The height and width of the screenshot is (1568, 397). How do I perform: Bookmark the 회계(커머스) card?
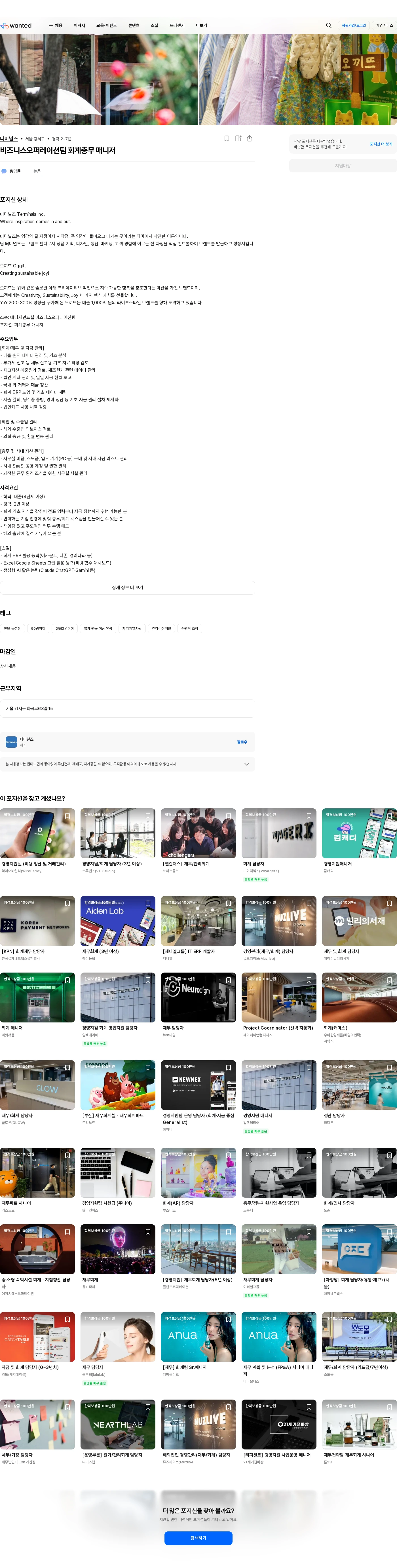tap(390, 980)
